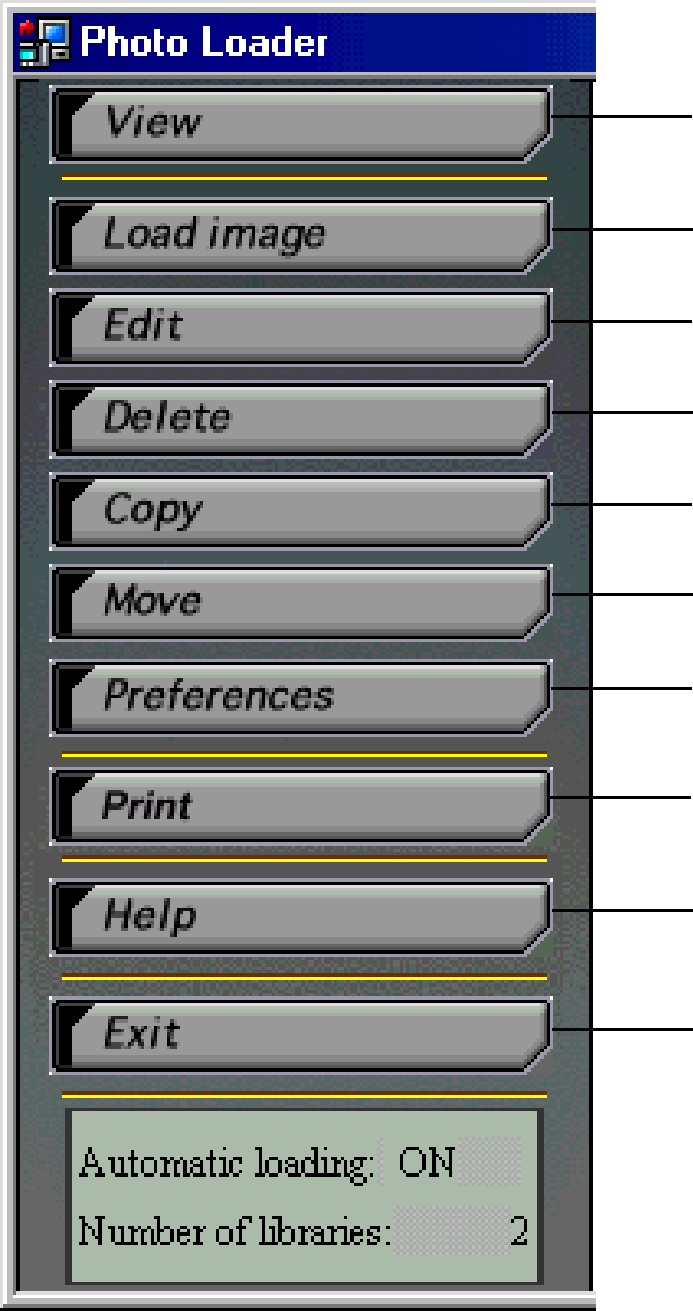The width and height of the screenshot is (693, 1311).
Task: Select the Load image button
Action: (301, 236)
